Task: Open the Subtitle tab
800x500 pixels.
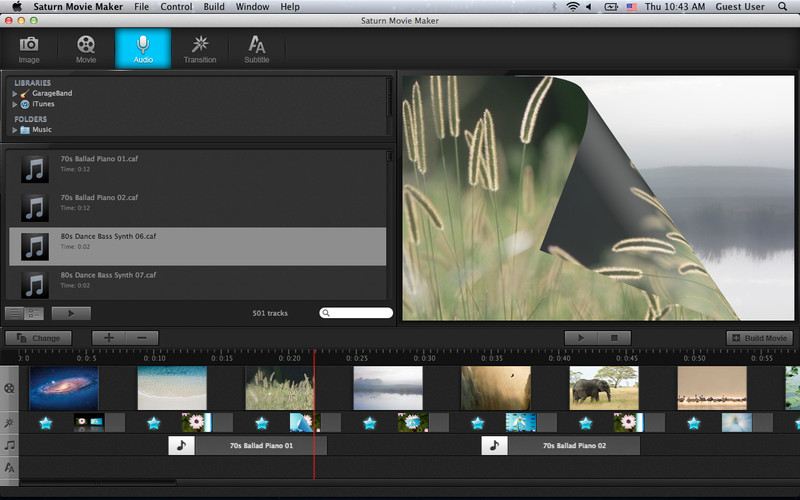Action: (257, 49)
